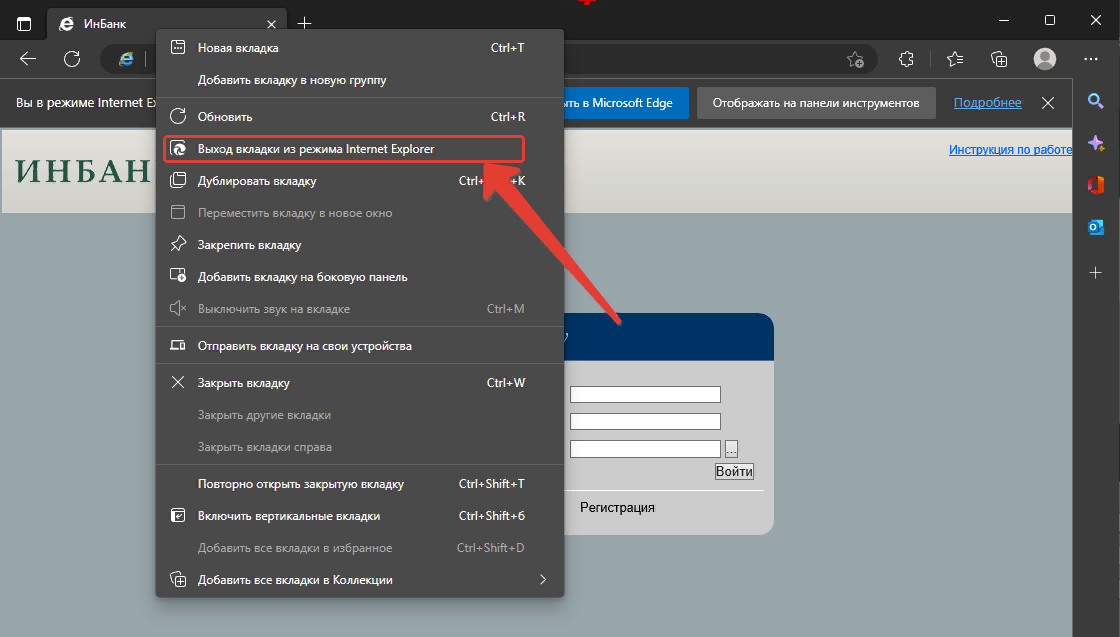Open the 'Инструкция по работе' link
Image resolution: width=1120 pixels, height=637 pixels.
pyautogui.click(x=1010, y=149)
